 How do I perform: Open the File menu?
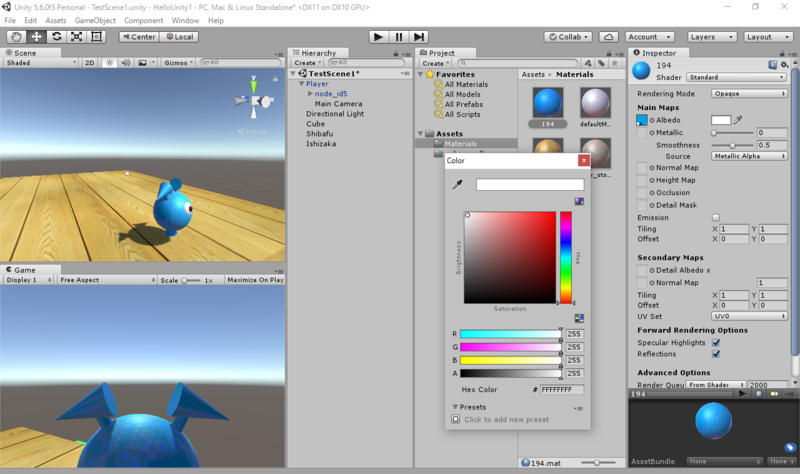(10, 20)
